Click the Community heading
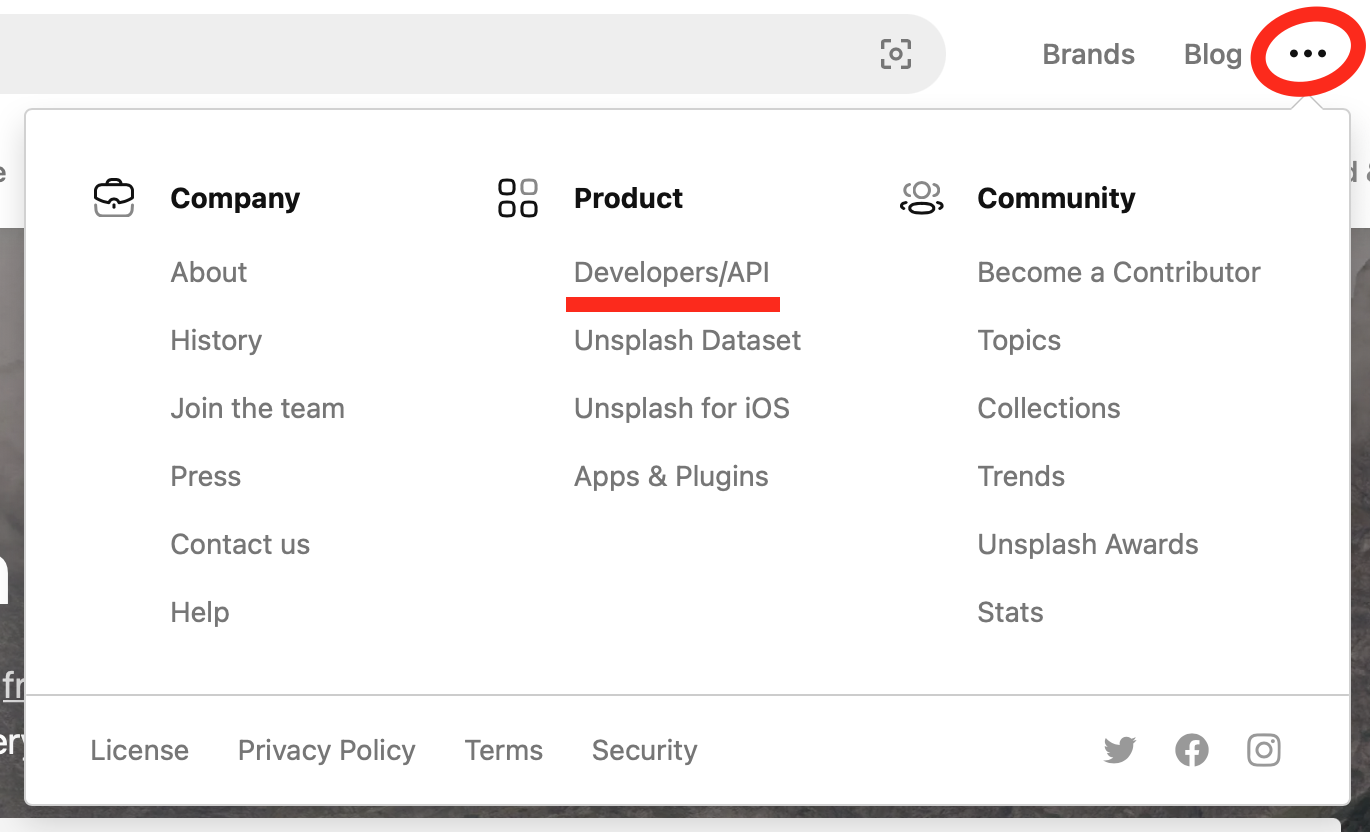The image size is (1370, 832). 1056,198
